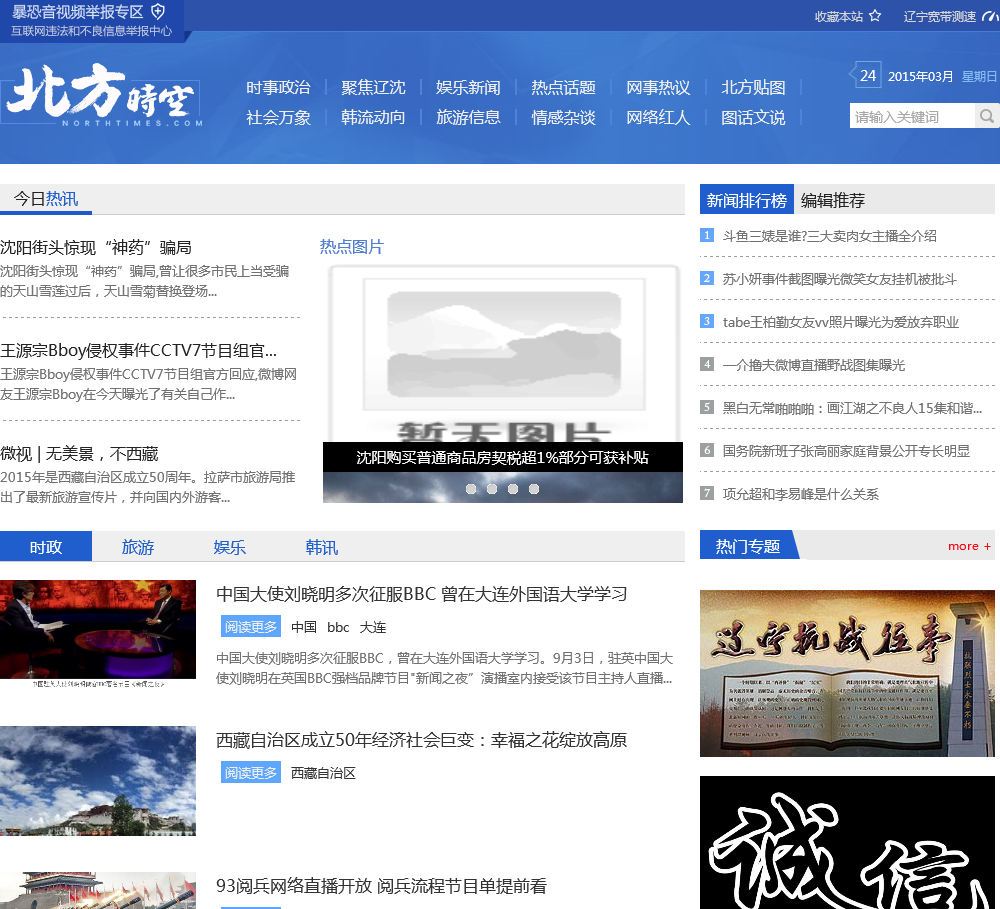Focus the 请输入关键词 search field
This screenshot has width=1000, height=909.
pos(913,116)
